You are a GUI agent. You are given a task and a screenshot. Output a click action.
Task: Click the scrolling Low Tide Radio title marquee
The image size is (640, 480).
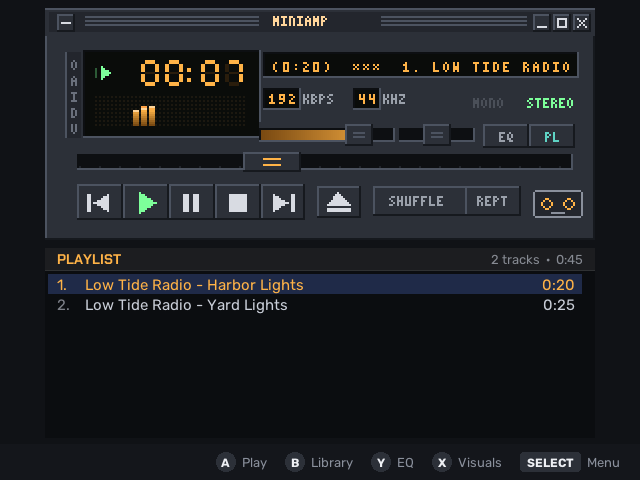click(x=420, y=67)
